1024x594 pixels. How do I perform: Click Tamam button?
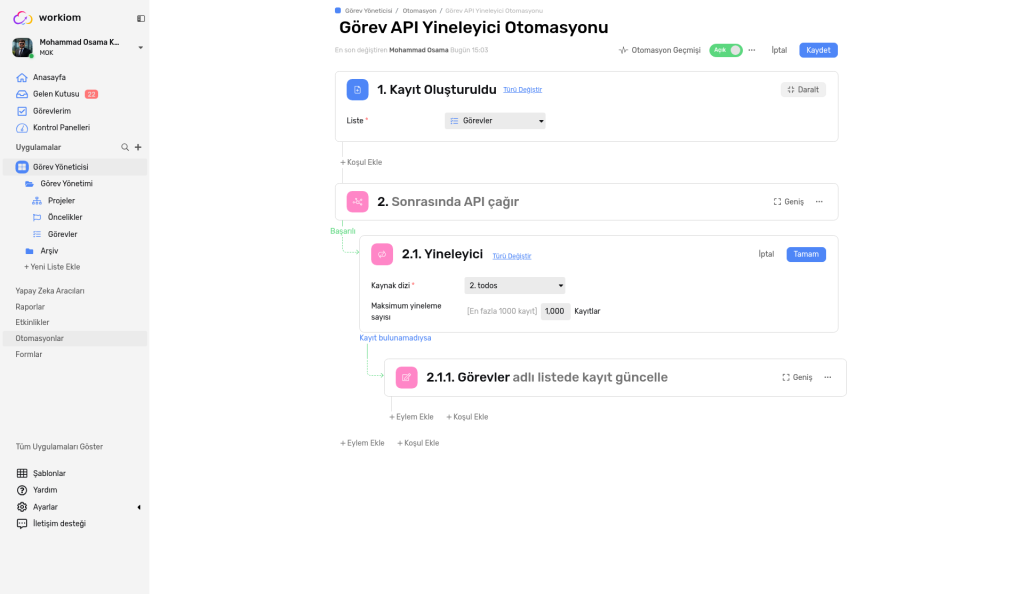pyautogui.click(x=806, y=254)
